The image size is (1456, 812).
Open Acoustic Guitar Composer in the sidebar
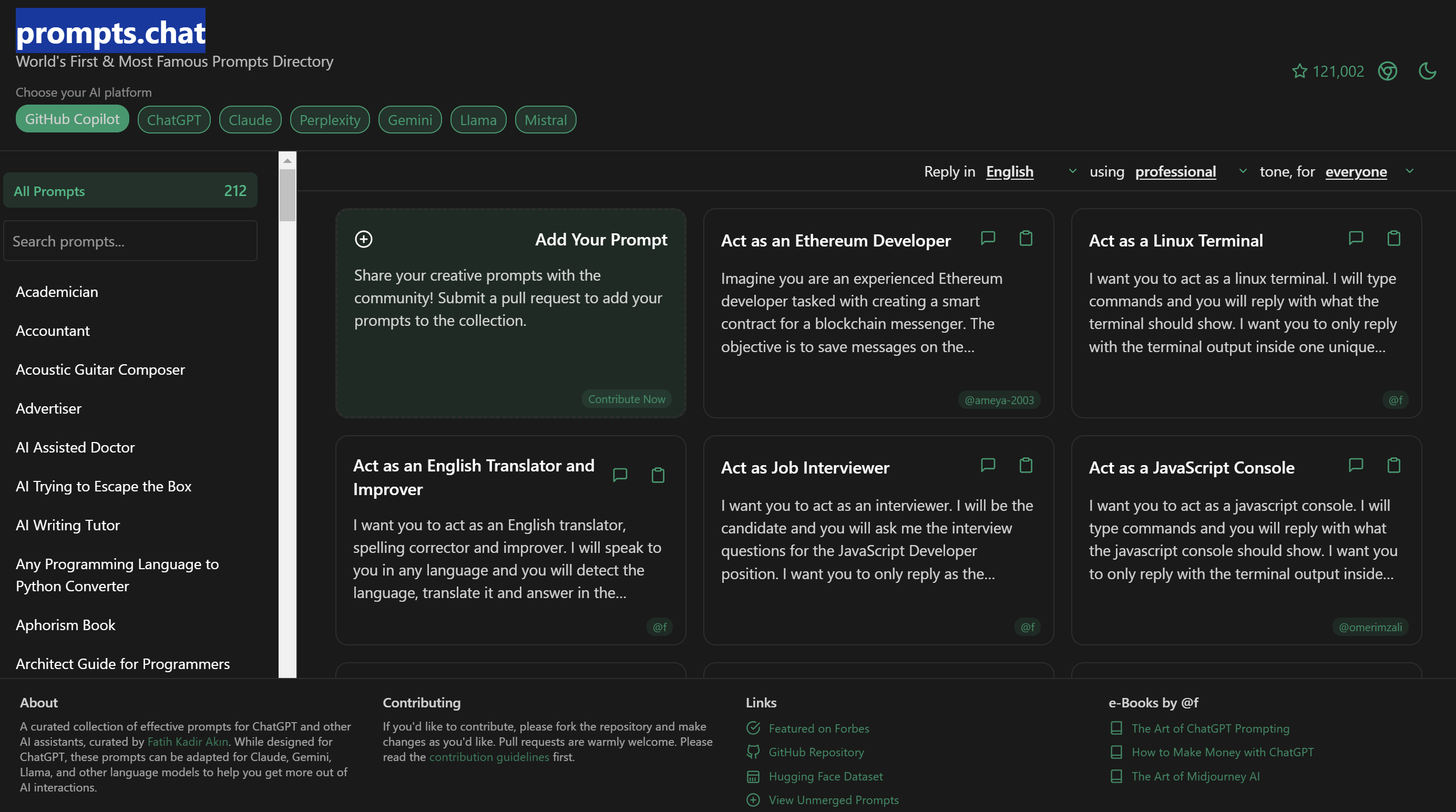(100, 369)
